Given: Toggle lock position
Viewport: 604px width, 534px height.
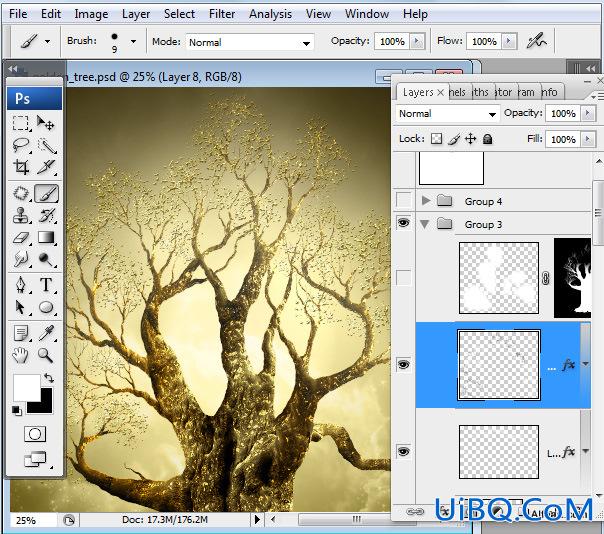Looking at the screenshot, I should [471, 139].
